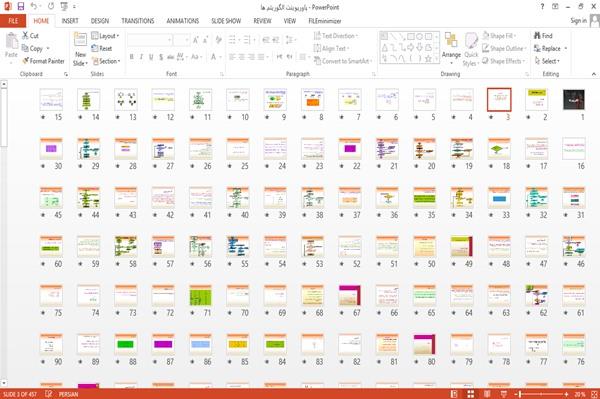Viewport: 600px width, 399px height.
Task: Switch to the INSERT tab
Action: 70,21
